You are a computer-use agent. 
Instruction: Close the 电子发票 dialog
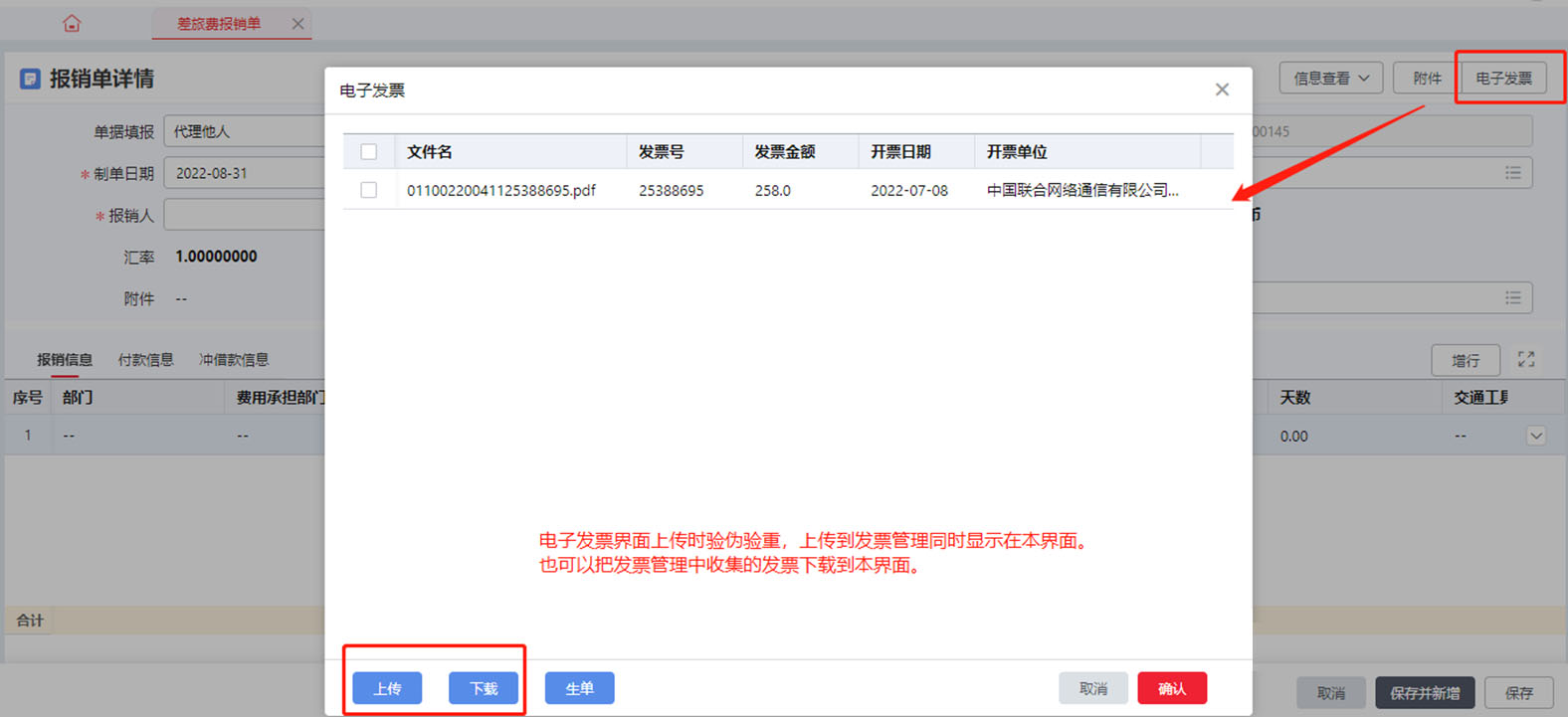(1222, 90)
